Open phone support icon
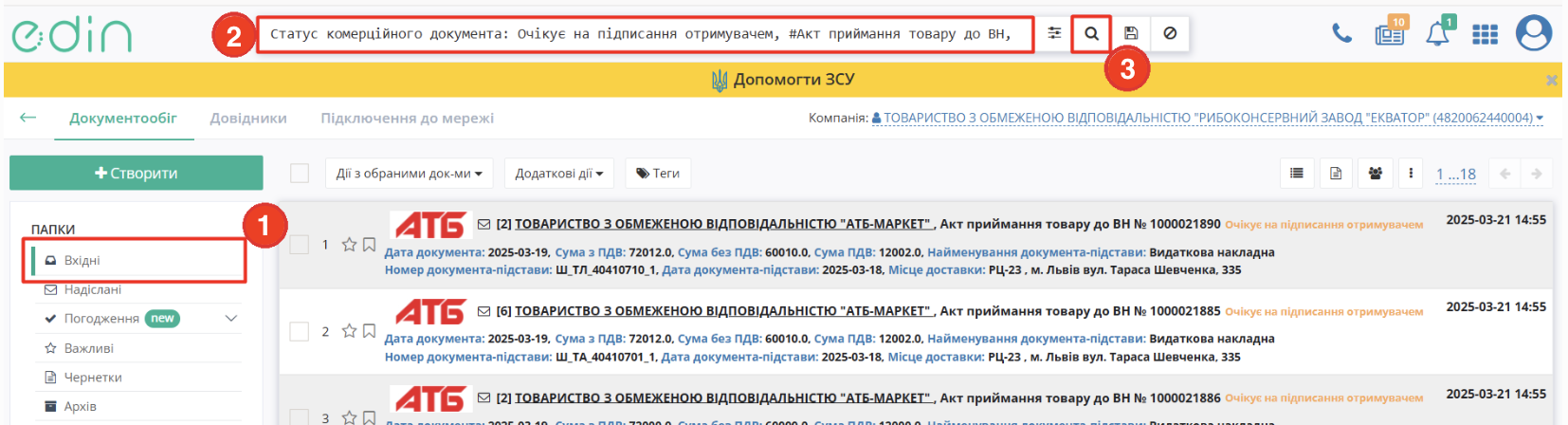The height and width of the screenshot is (425, 1568). tap(1341, 34)
